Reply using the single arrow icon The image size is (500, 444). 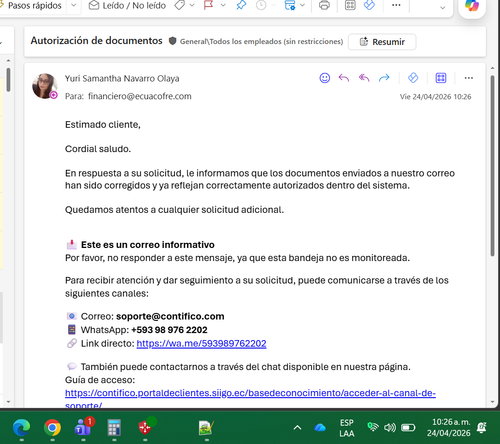pos(344,78)
